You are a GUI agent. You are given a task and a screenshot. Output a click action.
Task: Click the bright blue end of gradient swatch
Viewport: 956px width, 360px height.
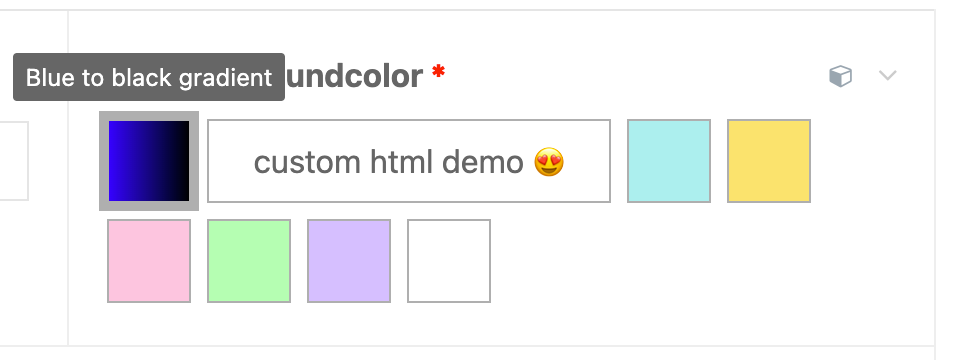(116, 160)
